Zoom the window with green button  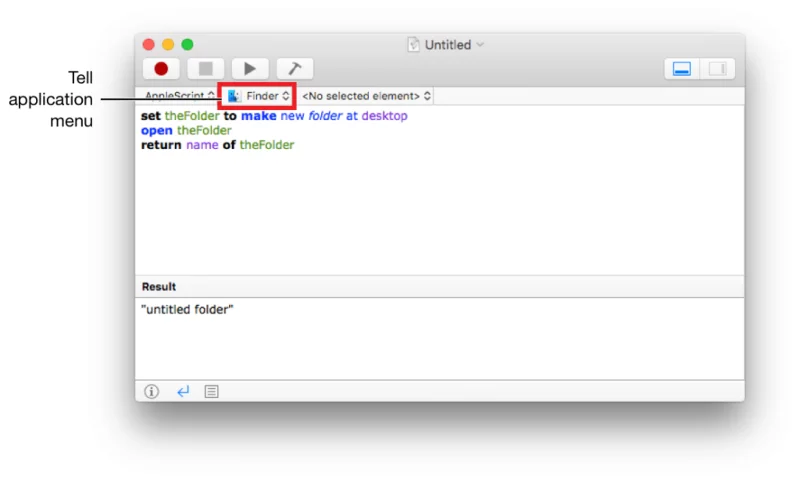(187, 44)
